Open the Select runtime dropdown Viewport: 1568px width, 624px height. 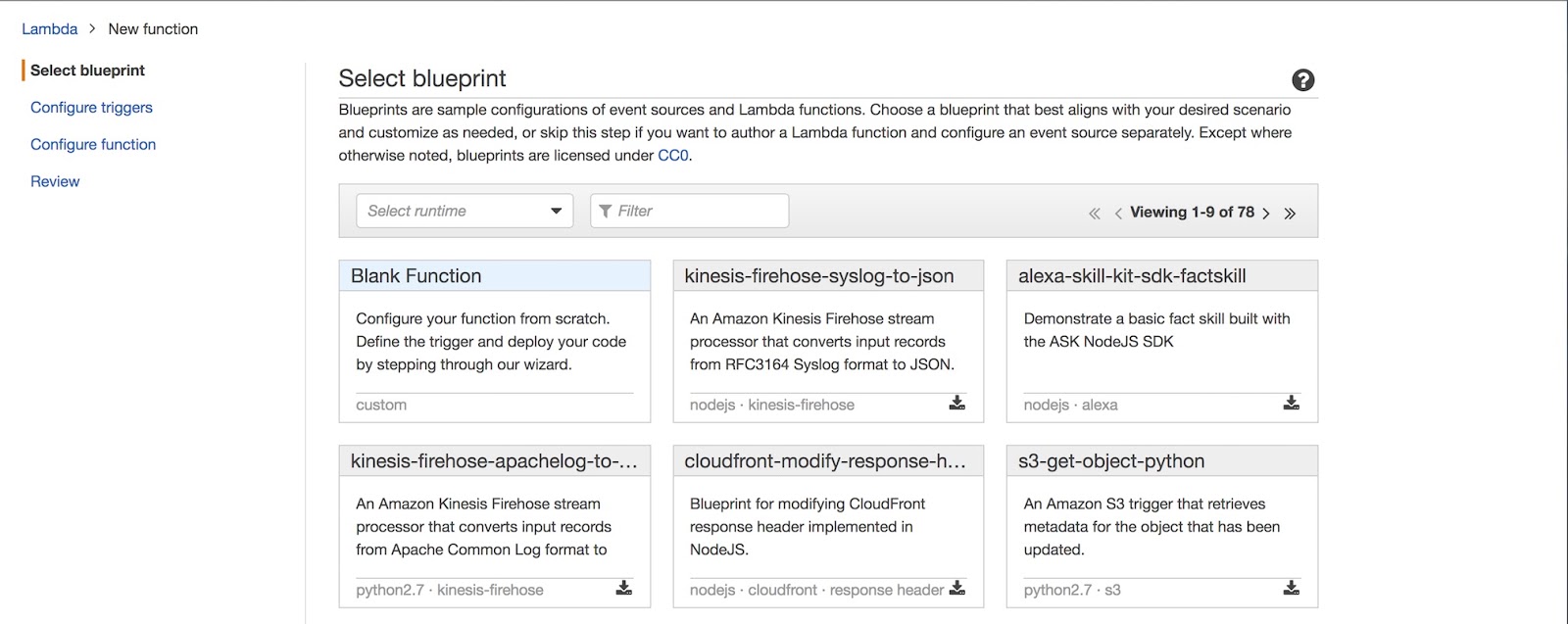point(465,211)
